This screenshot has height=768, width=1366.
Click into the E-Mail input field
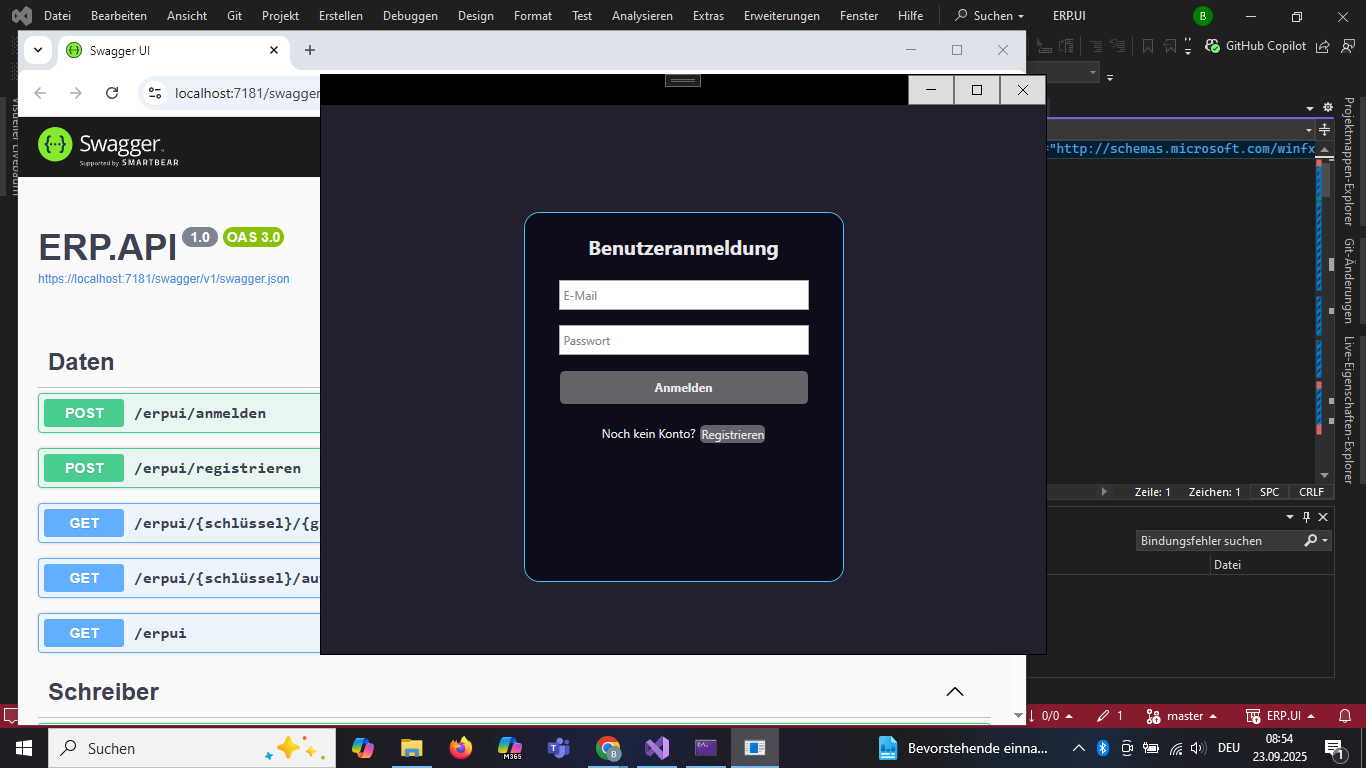683,295
